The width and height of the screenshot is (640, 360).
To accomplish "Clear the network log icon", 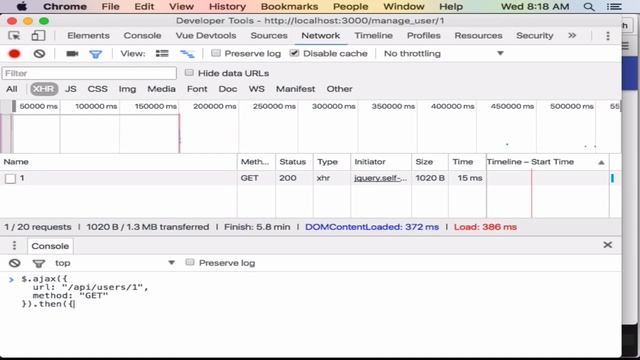I will pos(39,53).
